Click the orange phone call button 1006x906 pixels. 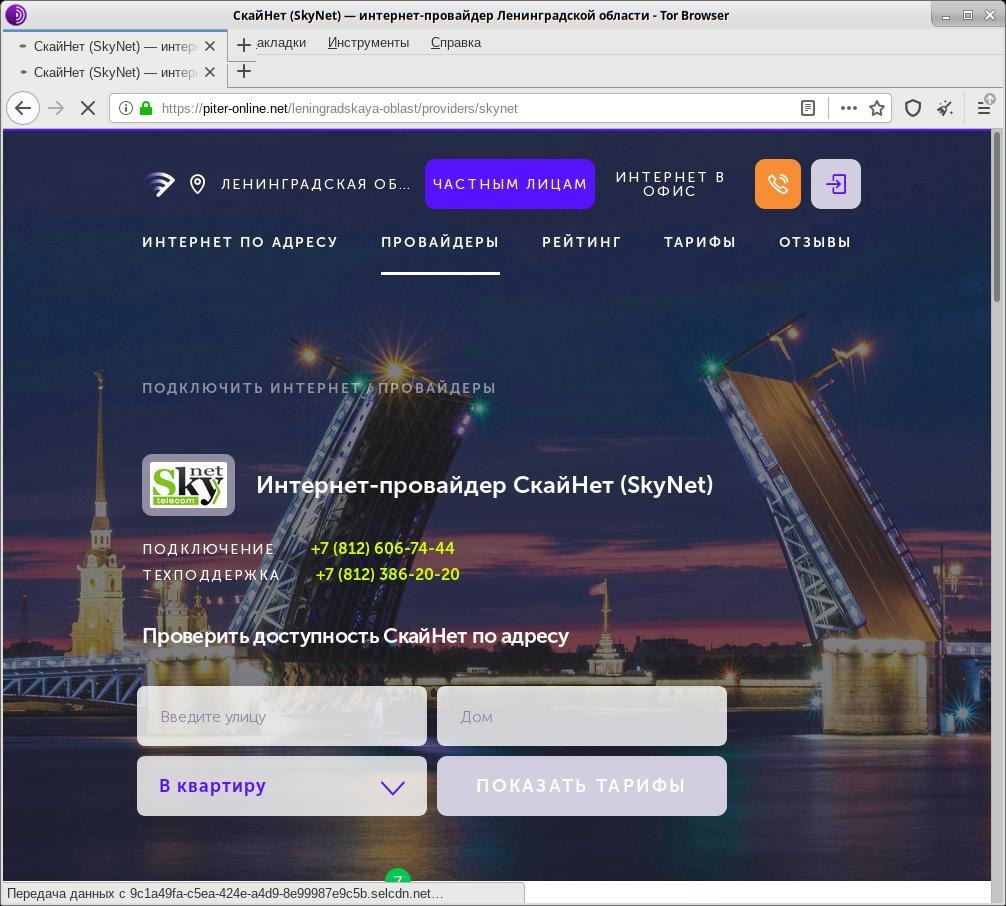click(778, 184)
